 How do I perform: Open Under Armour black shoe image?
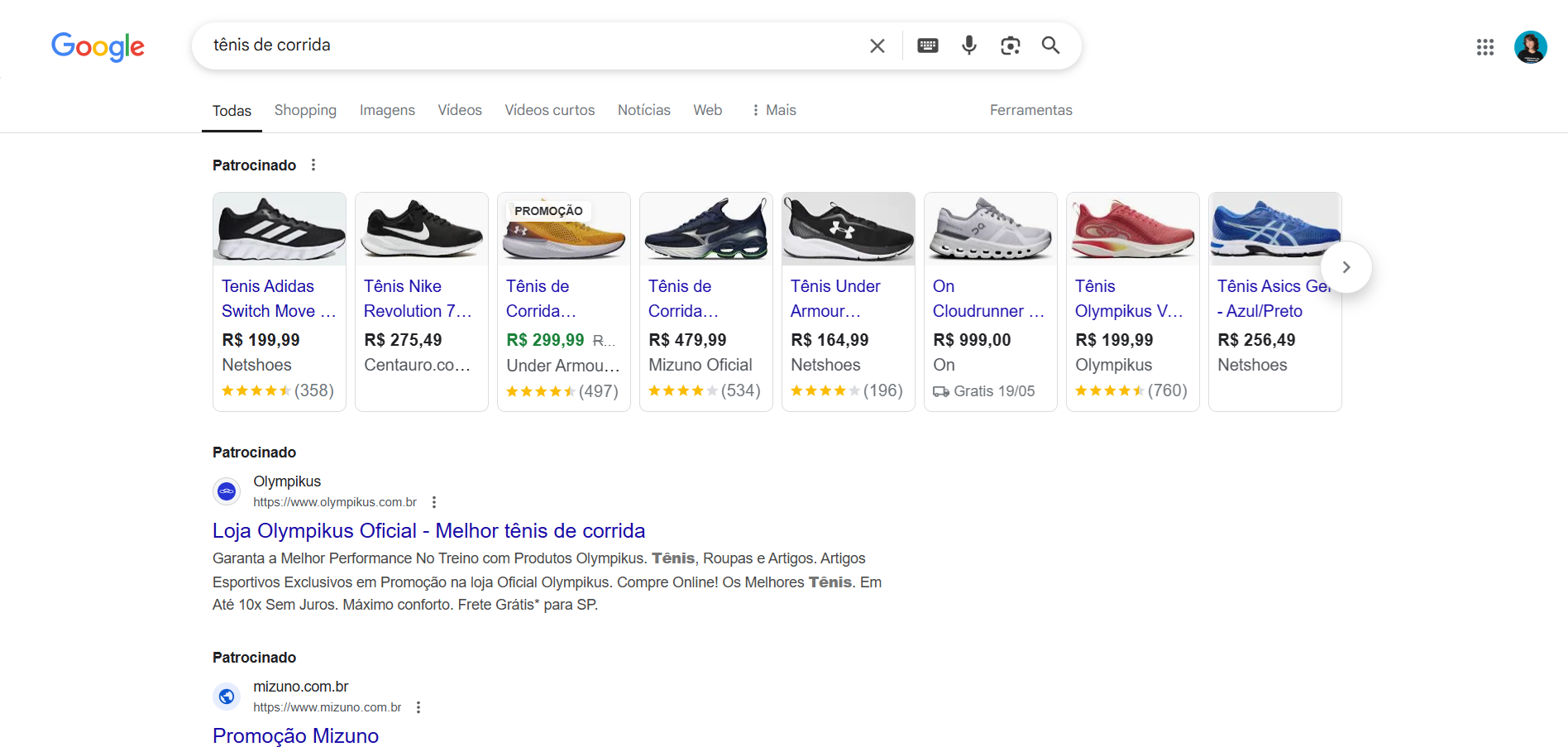tap(849, 229)
